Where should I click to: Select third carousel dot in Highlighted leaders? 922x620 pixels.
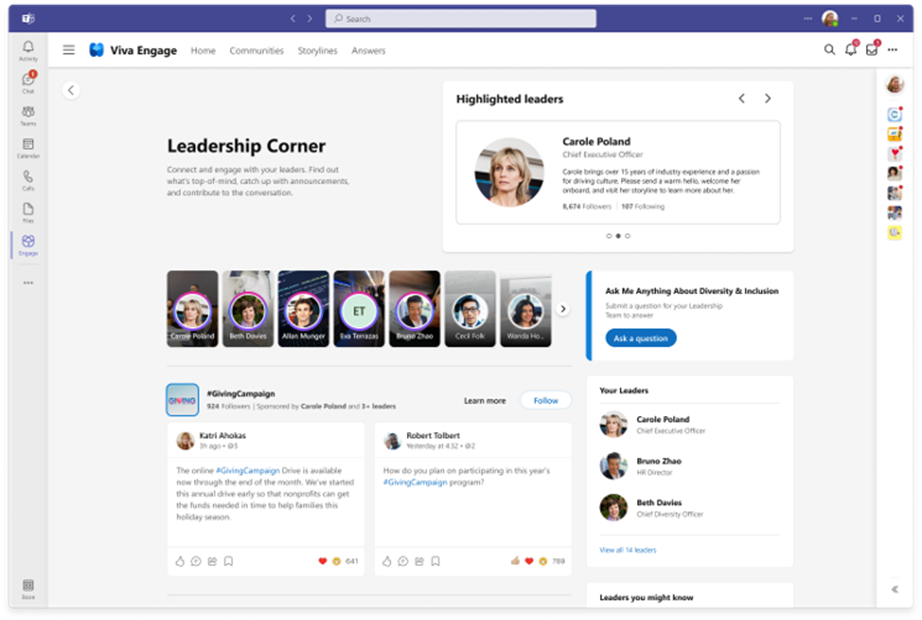627,236
